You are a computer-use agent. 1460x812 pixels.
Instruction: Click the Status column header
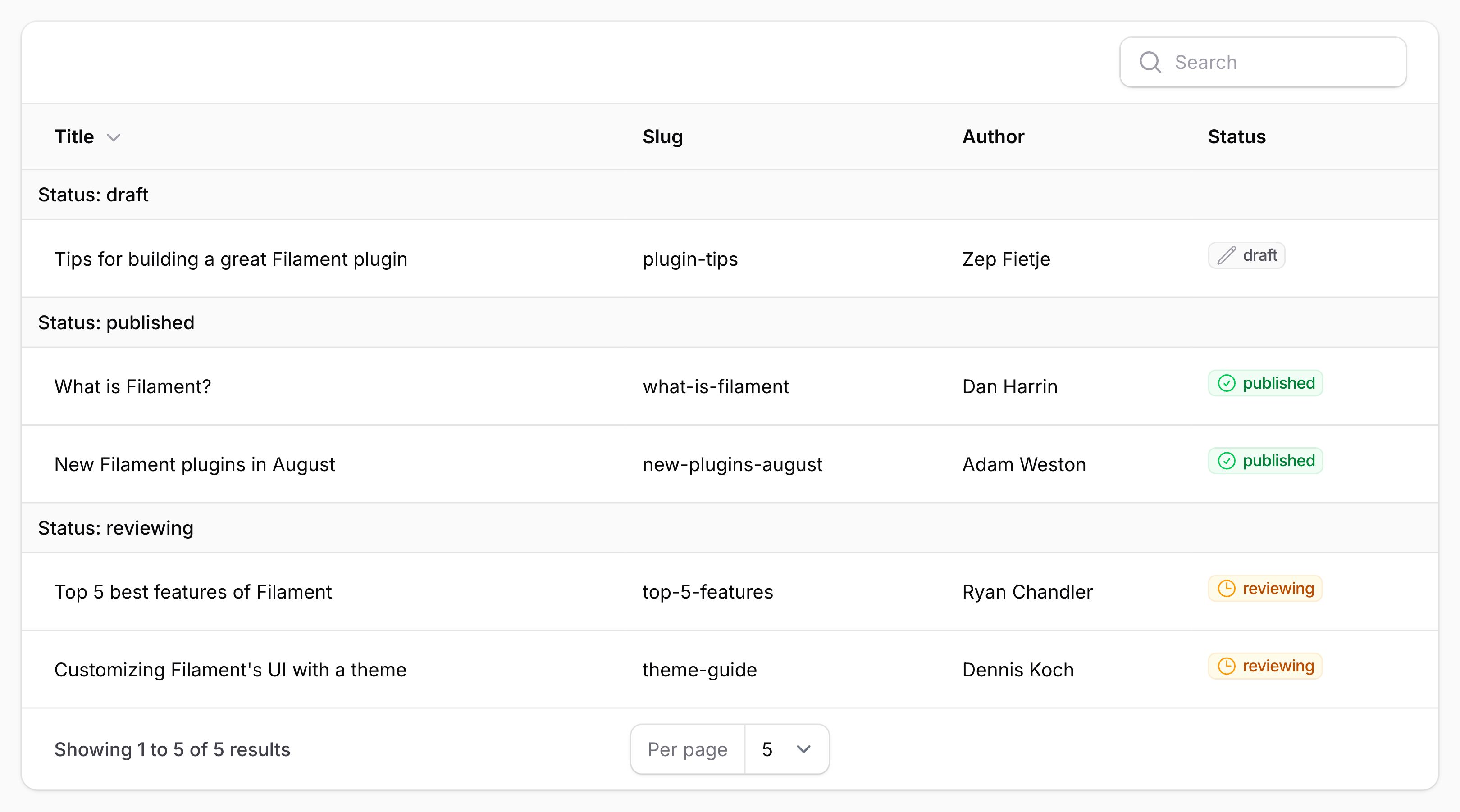pyautogui.click(x=1236, y=136)
